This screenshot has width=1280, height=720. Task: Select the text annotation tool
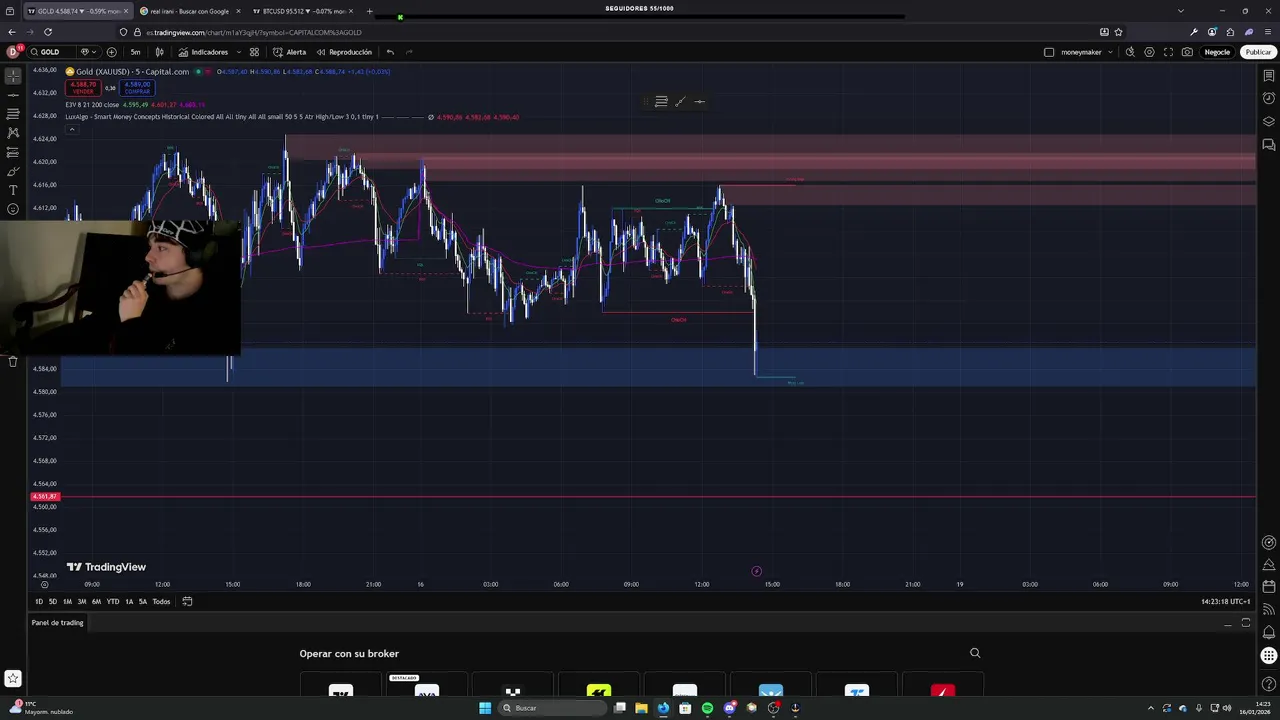coord(13,190)
